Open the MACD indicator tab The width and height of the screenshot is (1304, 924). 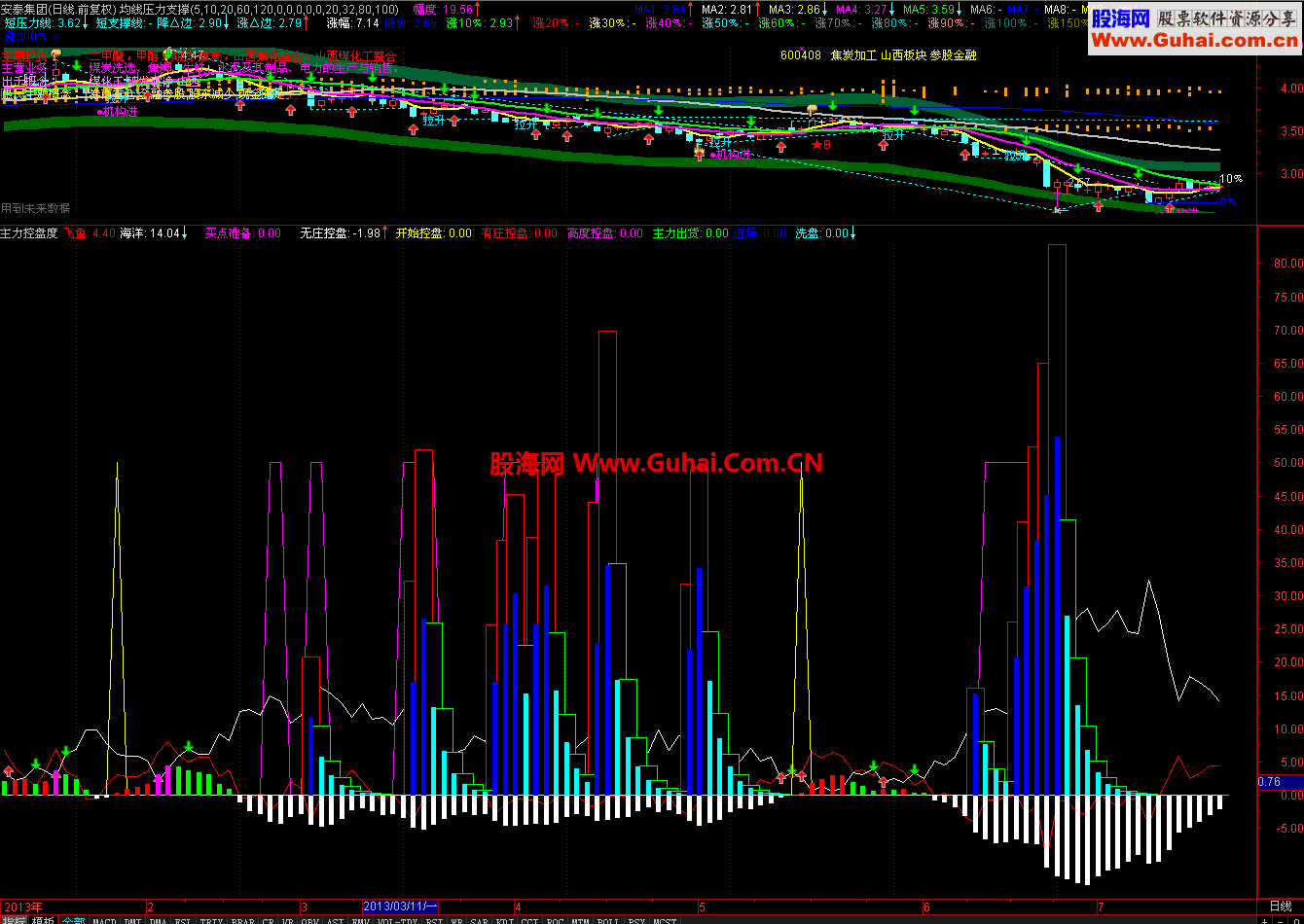(x=105, y=919)
